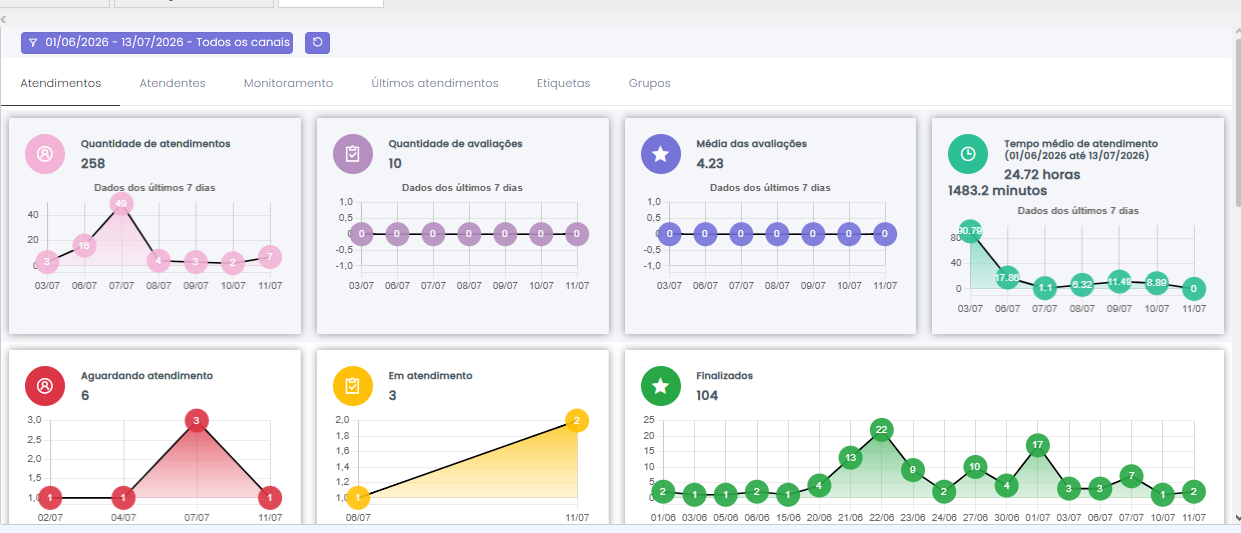Click the 16 data point on 06/07
The width and height of the screenshot is (1241, 533).
pyautogui.click(x=84, y=245)
